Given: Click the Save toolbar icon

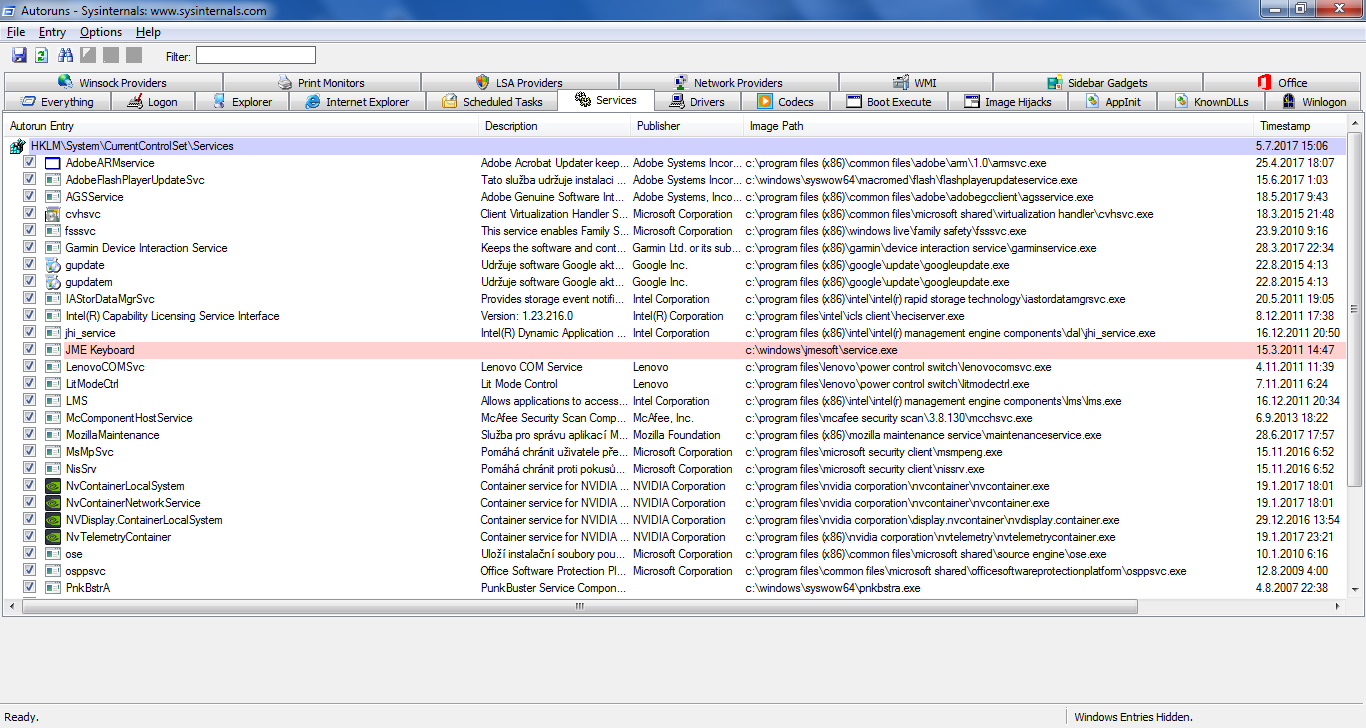Looking at the screenshot, I should 19,55.
